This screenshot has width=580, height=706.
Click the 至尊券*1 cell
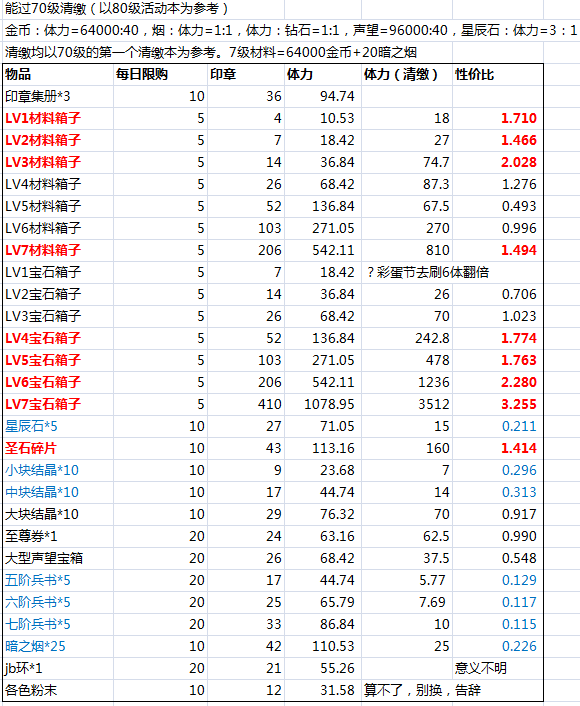(x=58, y=537)
